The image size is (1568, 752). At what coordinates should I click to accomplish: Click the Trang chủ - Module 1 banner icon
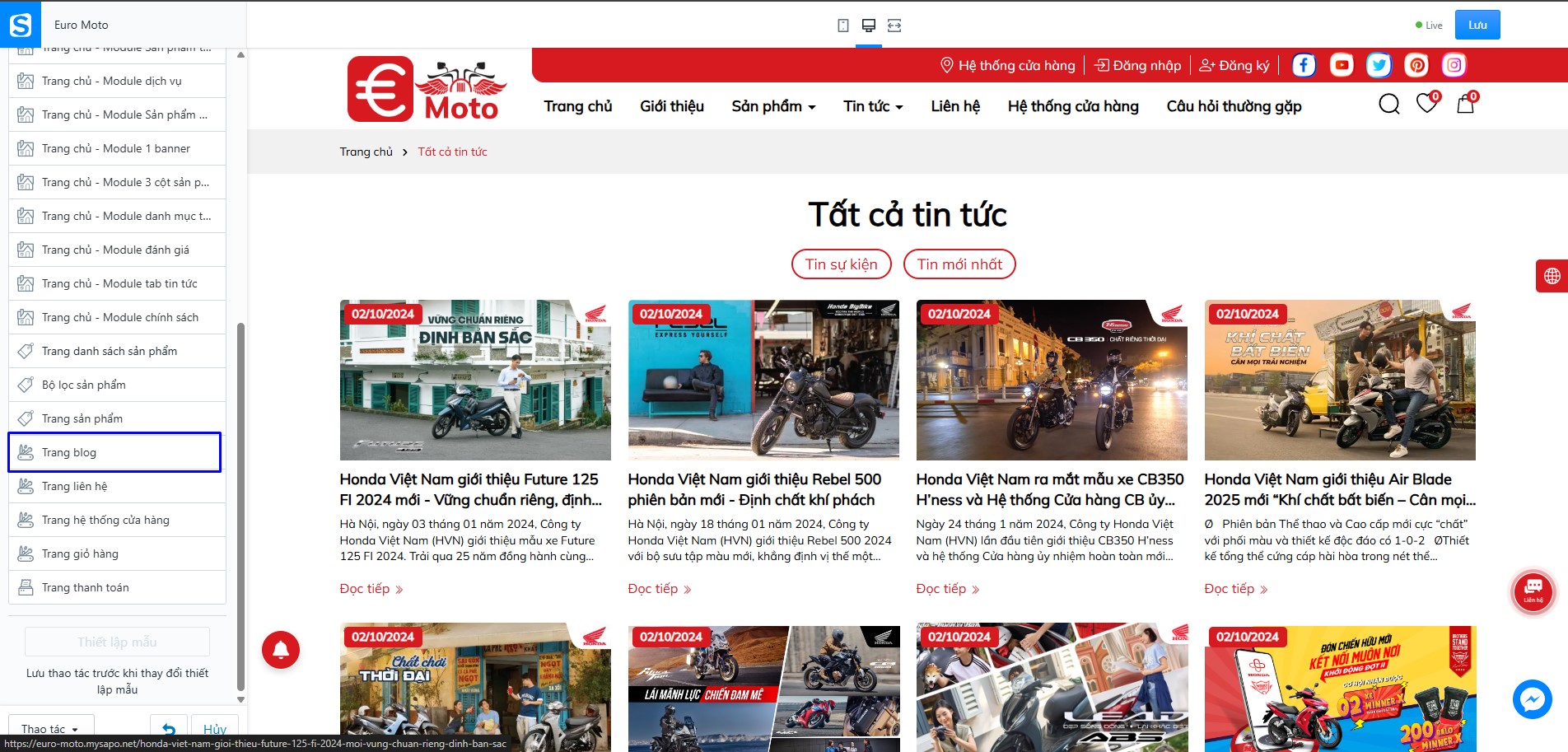pos(26,148)
